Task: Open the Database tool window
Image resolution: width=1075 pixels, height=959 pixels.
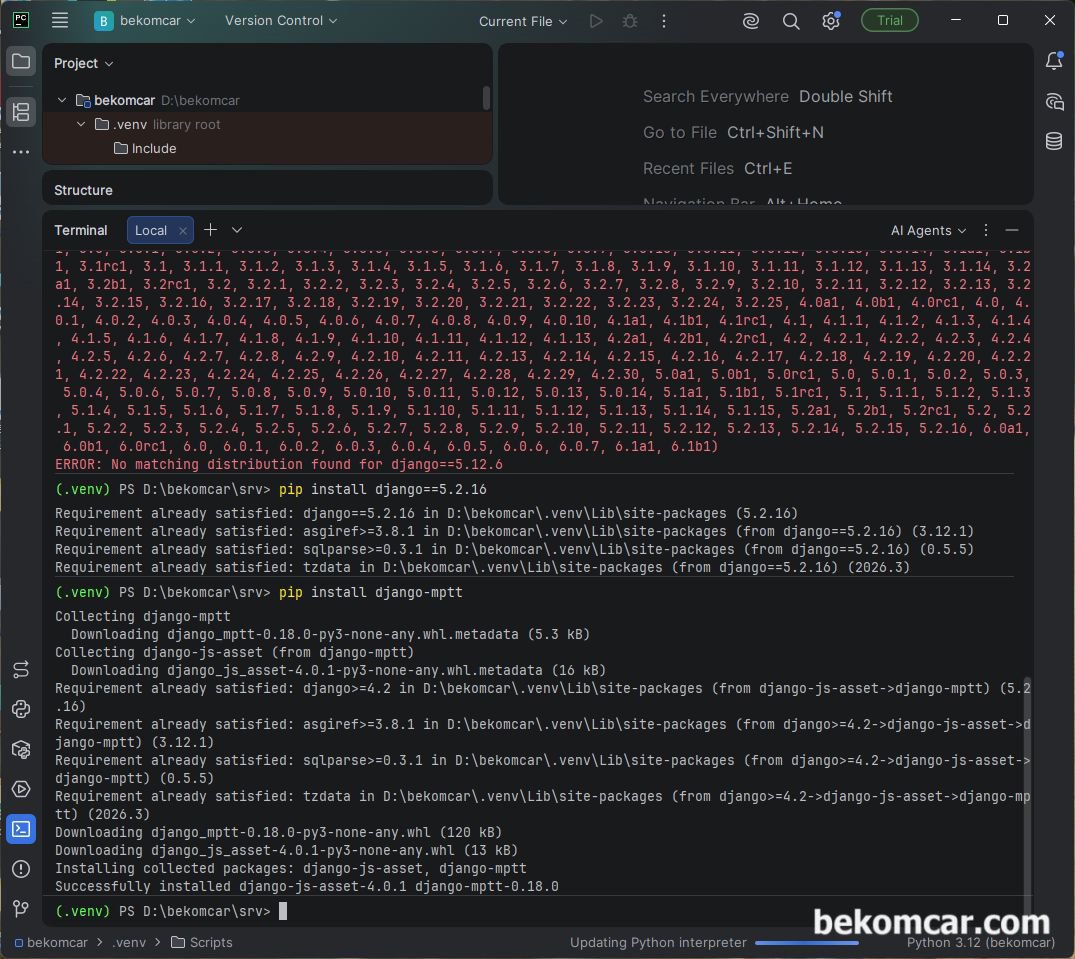Action: [1054, 141]
